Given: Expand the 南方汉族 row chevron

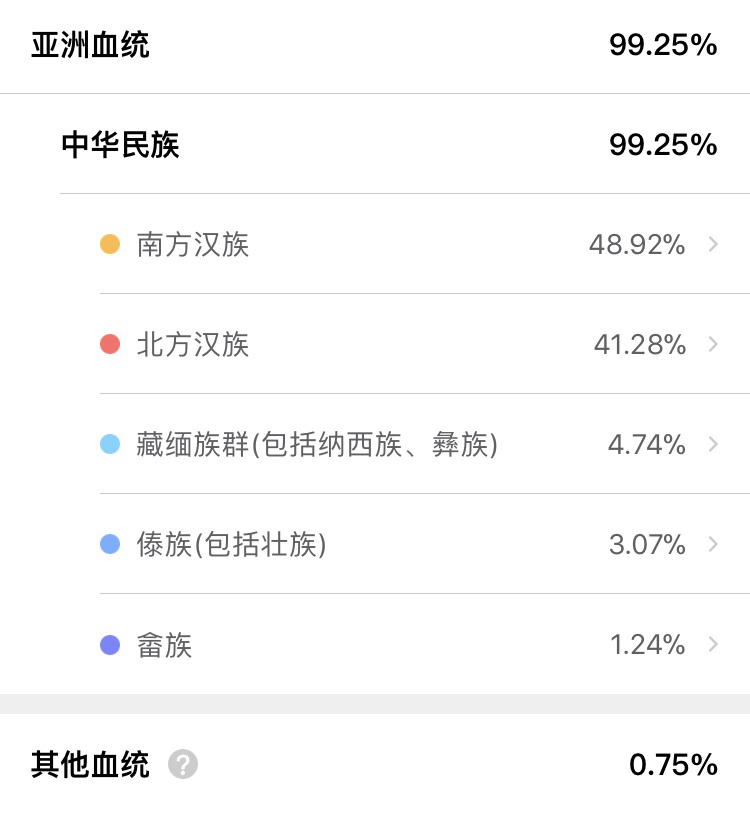Looking at the screenshot, I should point(713,244).
